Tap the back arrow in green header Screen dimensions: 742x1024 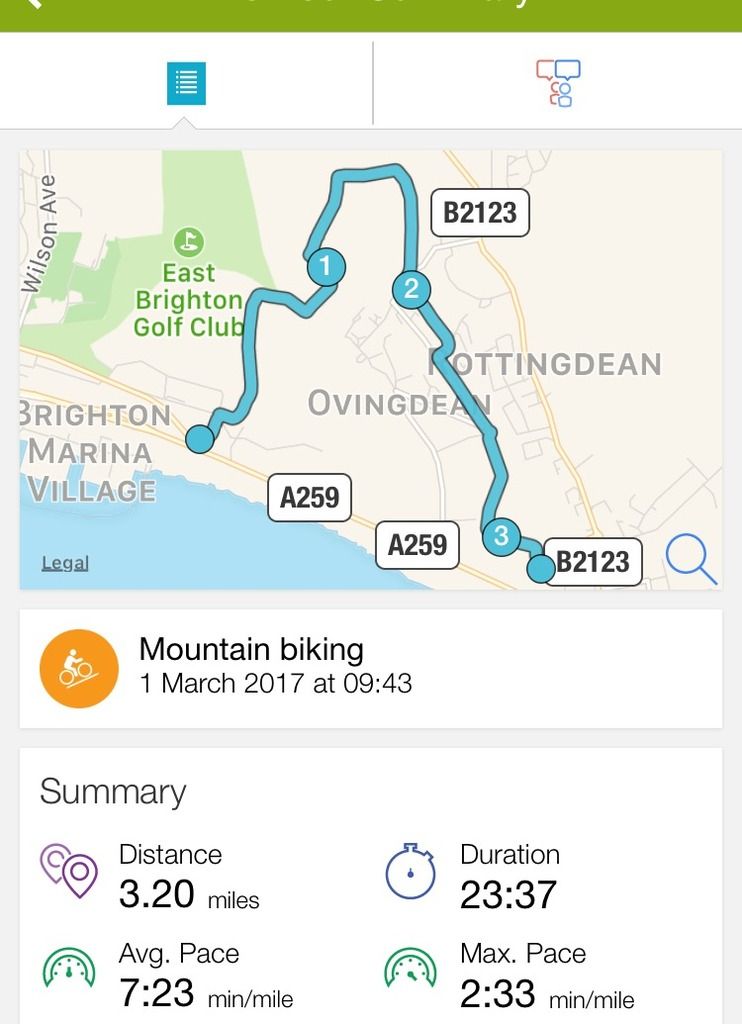(x=34, y=5)
